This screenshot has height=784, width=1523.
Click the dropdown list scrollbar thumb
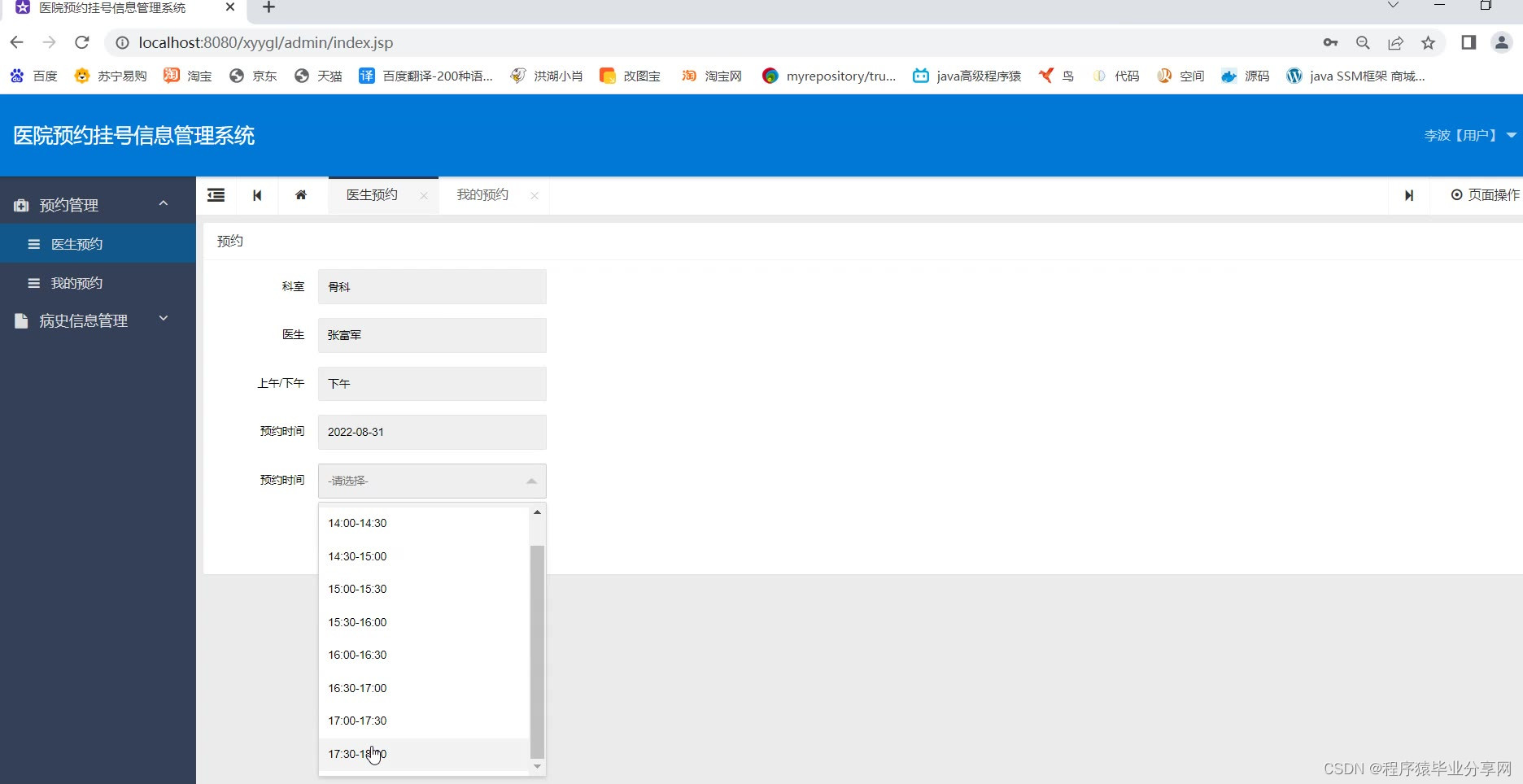537,652
